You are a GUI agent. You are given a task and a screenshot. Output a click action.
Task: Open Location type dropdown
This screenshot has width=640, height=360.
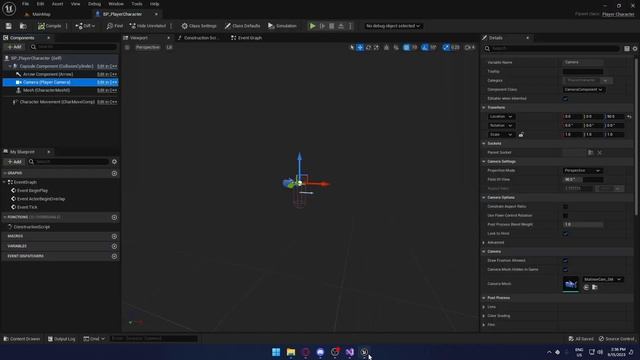click(x=501, y=116)
